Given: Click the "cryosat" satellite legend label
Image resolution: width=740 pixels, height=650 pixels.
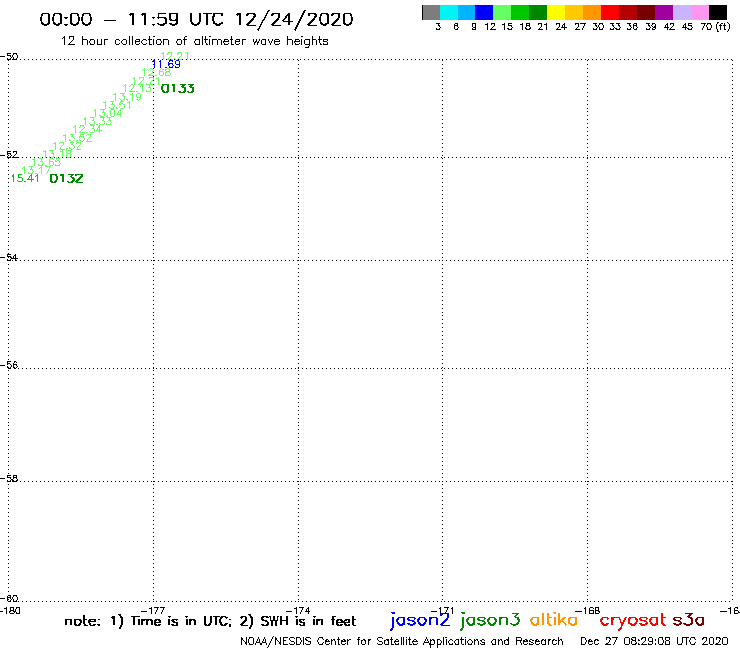Looking at the screenshot, I should [x=633, y=620].
